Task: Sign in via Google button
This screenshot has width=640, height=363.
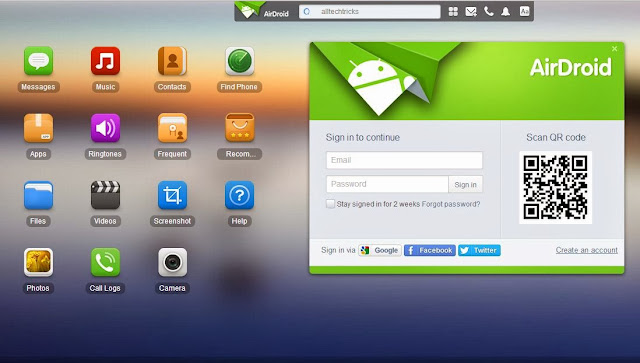Action: click(380, 250)
